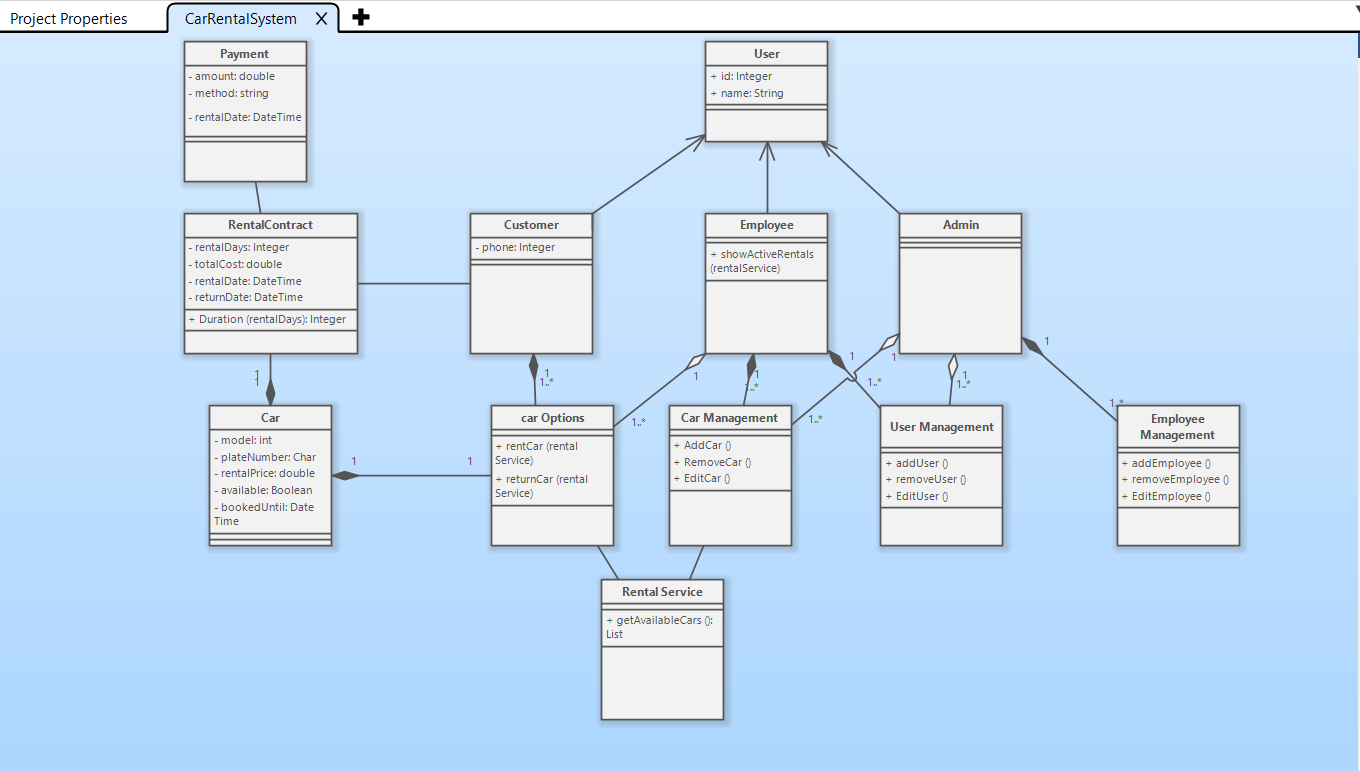Click the Employee class header
Image resolution: width=1360 pixels, height=771 pixels.
766,225
